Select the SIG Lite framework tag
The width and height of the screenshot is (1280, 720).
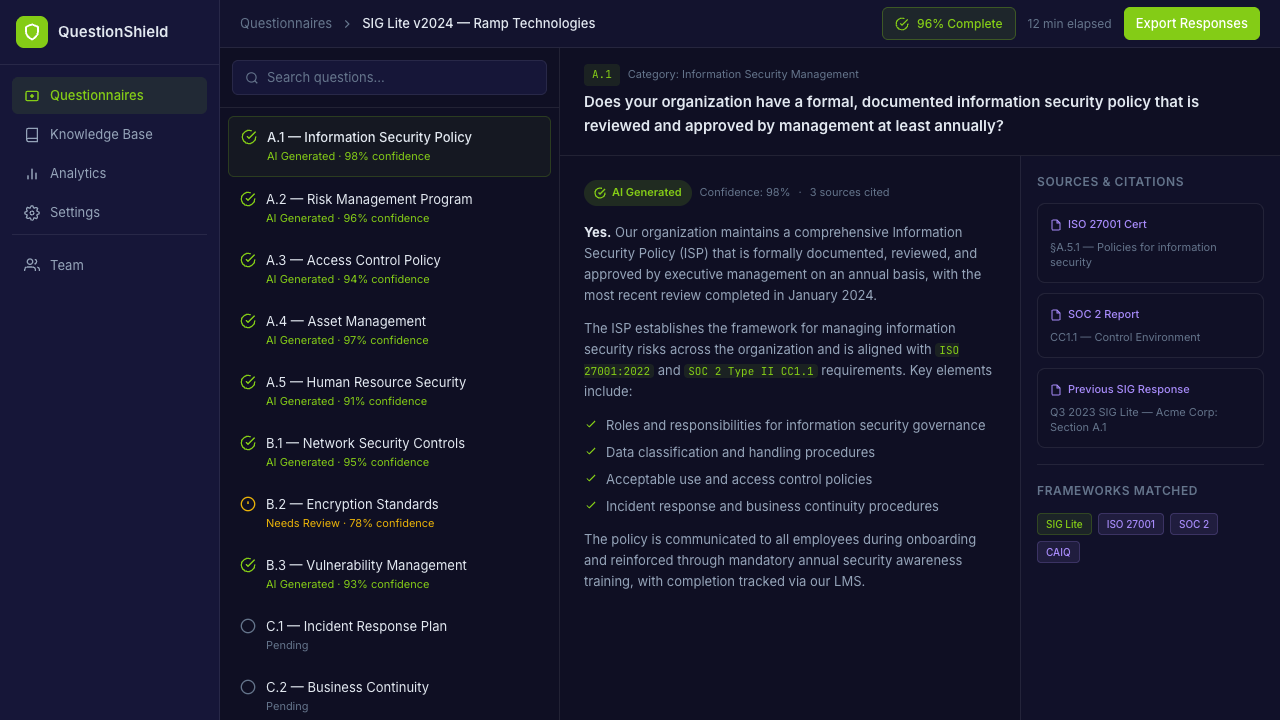tap(1064, 524)
